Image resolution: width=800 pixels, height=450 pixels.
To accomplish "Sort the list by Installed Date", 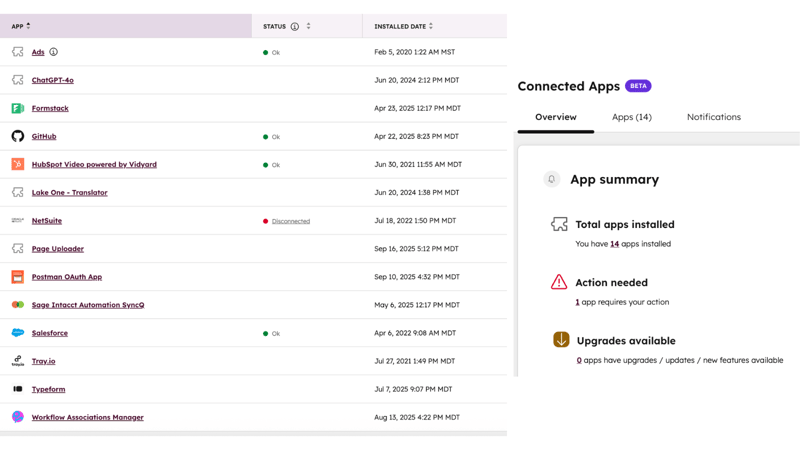I will [431, 27].
